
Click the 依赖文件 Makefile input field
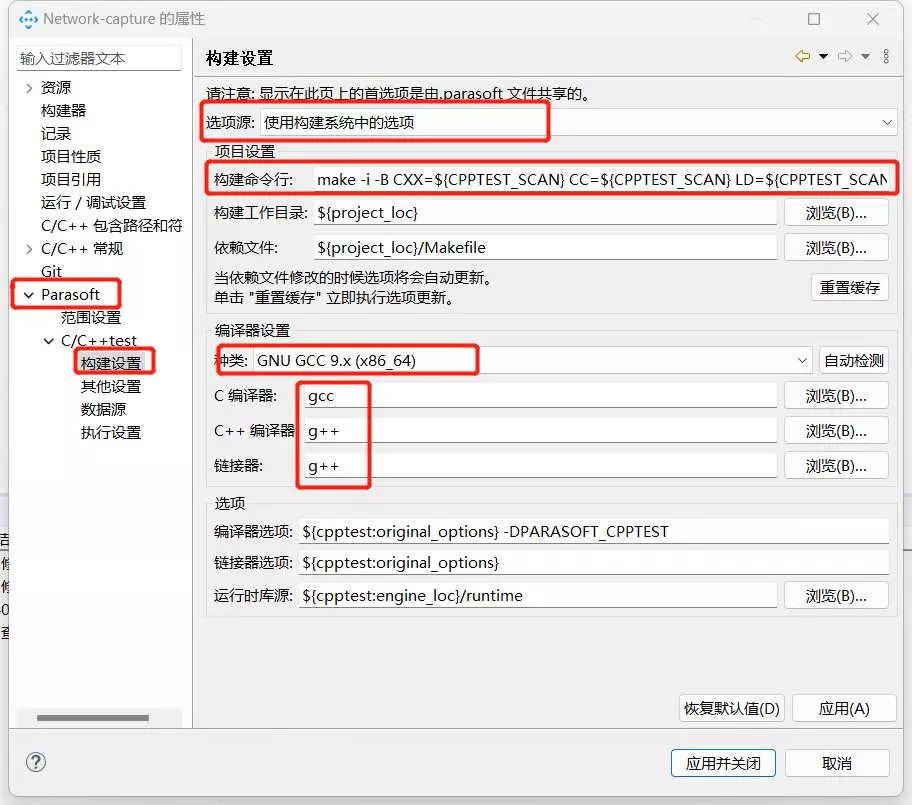[x=545, y=248]
